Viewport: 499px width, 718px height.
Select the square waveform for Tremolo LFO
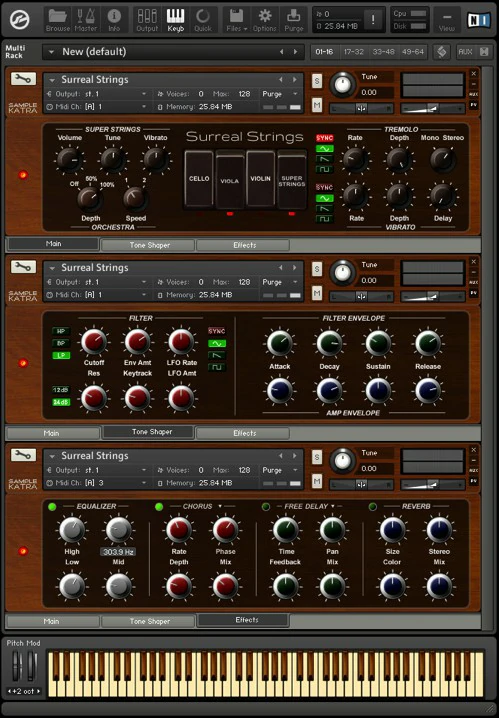(x=325, y=169)
